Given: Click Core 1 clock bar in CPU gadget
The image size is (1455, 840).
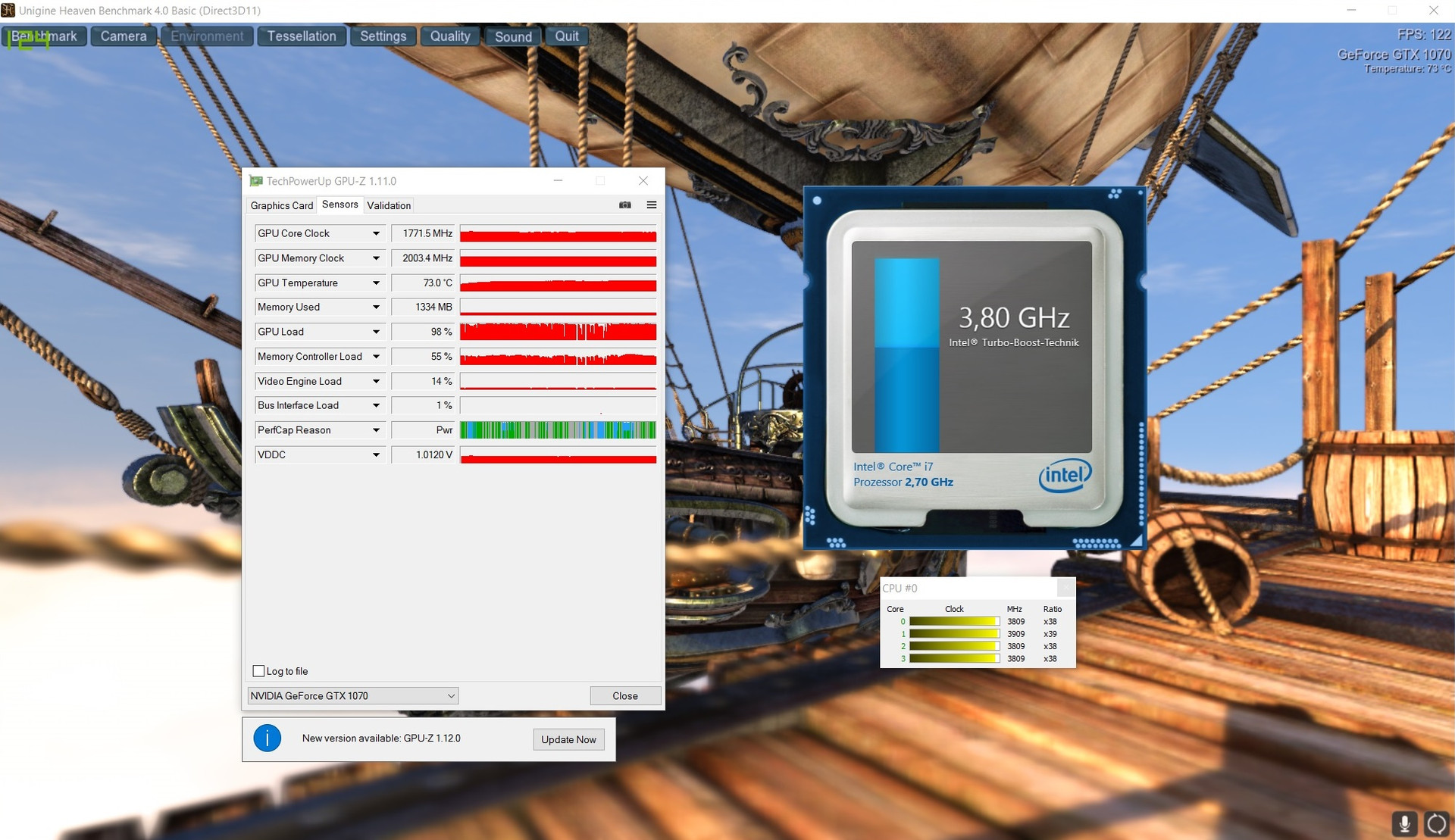Looking at the screenshot, I should click(x=954, y=634).
